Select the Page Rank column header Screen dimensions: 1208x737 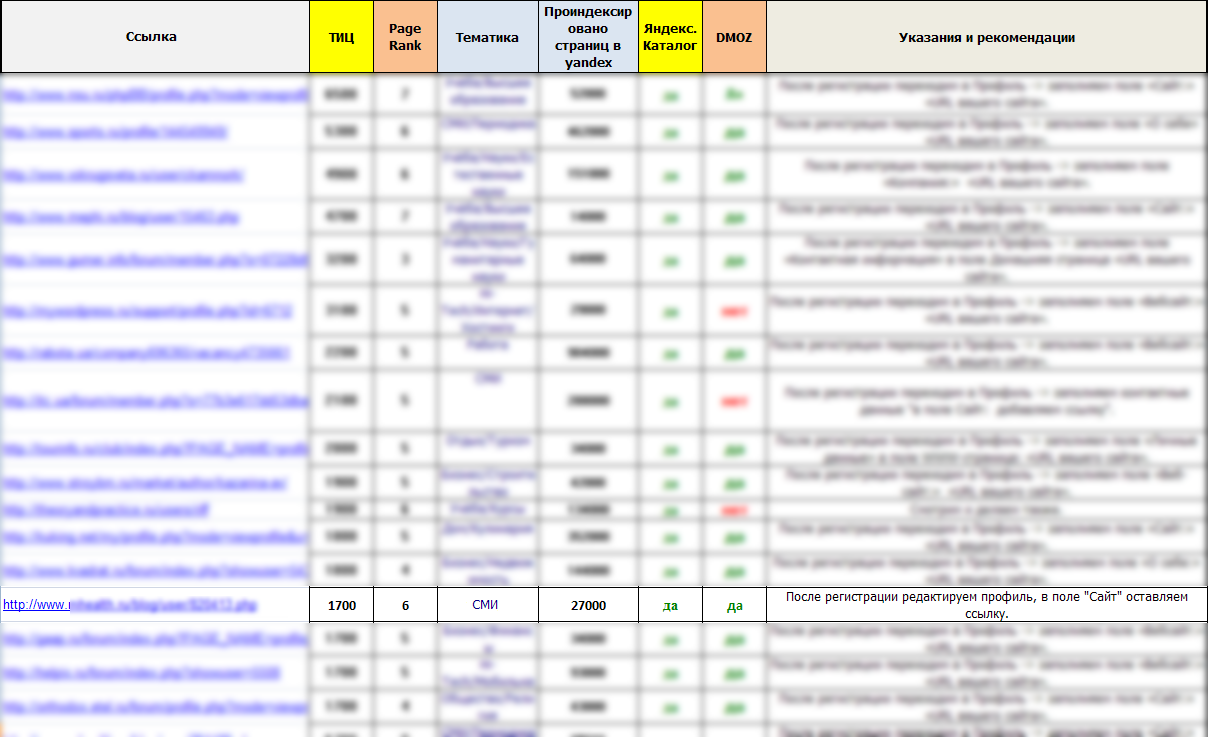pyautogui.click(x=405, y=37)
